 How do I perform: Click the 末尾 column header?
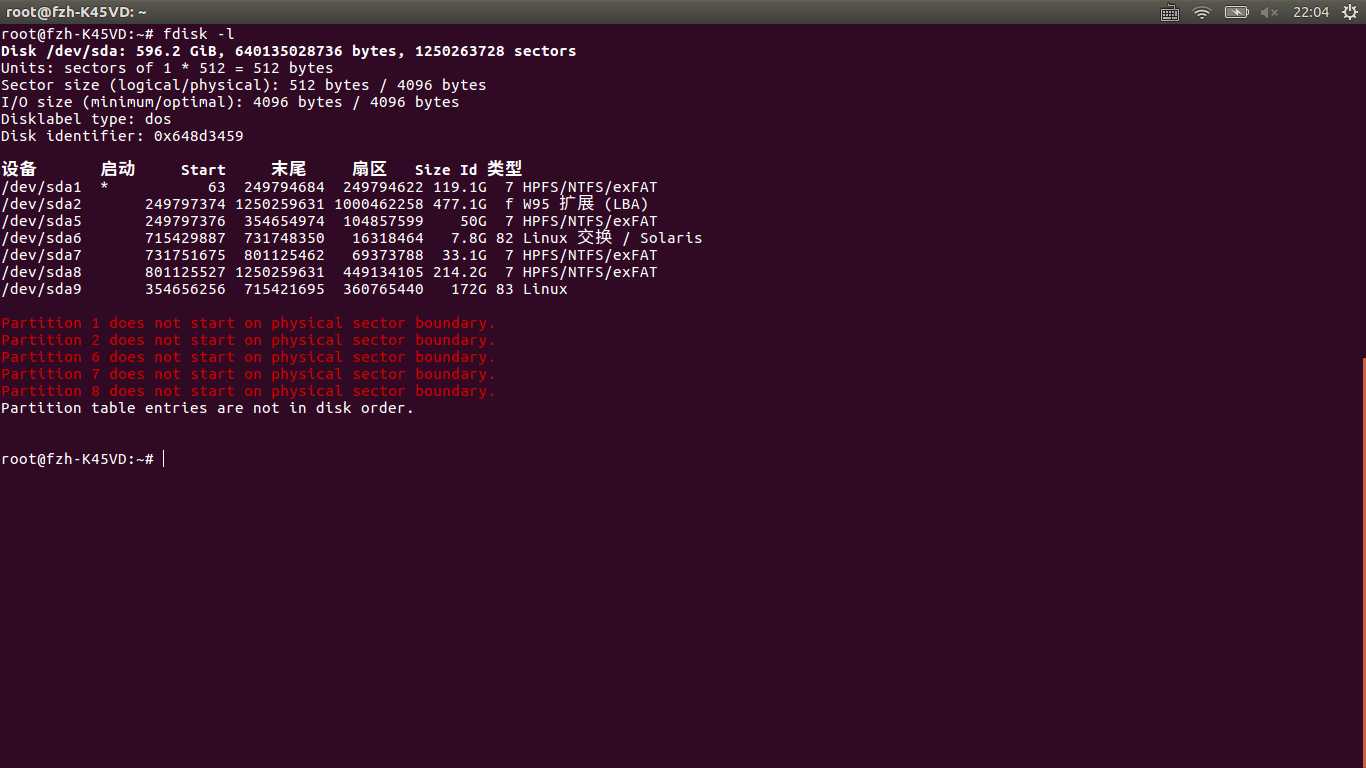tap(289, 169)
